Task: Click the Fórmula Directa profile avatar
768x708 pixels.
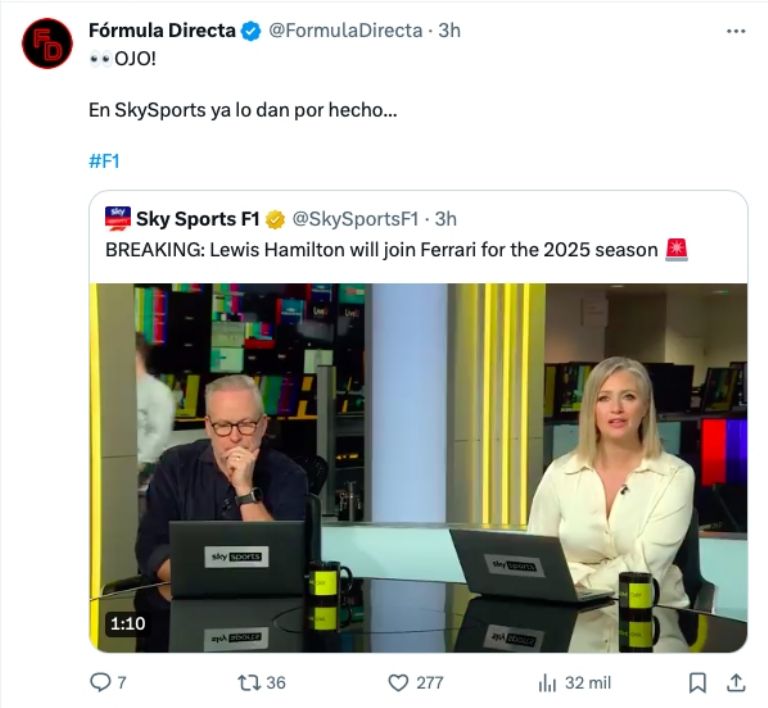Action: [x=47, y=43]
